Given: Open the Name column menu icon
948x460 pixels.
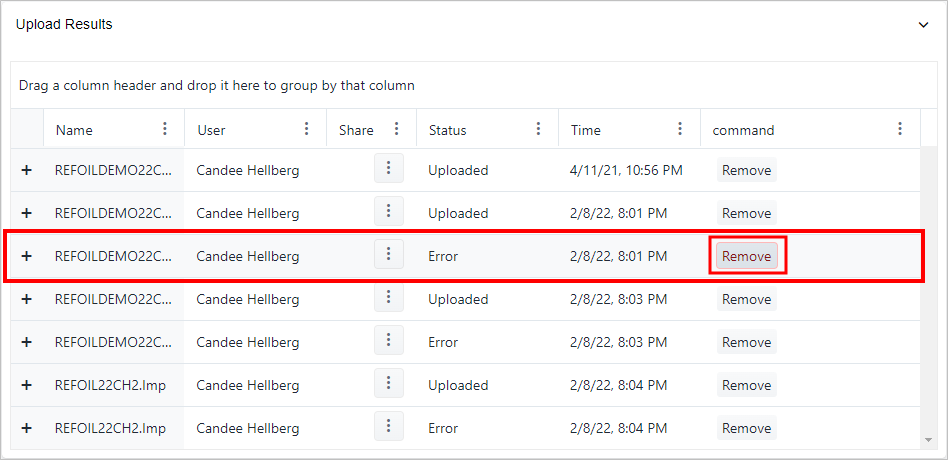Looking at the screenshot, I should point(165,129).
